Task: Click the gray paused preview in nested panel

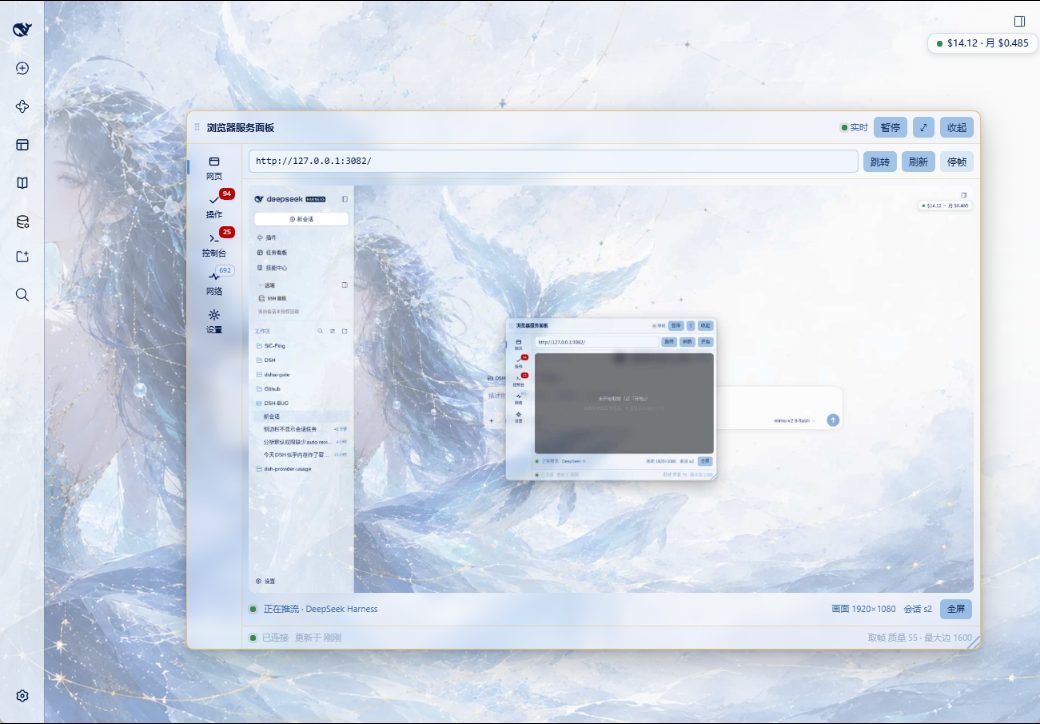Action: pyautogui.click(x=624, y=403)
